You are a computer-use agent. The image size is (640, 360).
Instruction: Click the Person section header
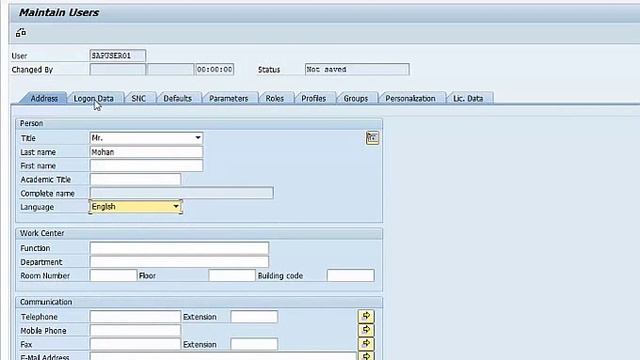click(x=31, y=123)
